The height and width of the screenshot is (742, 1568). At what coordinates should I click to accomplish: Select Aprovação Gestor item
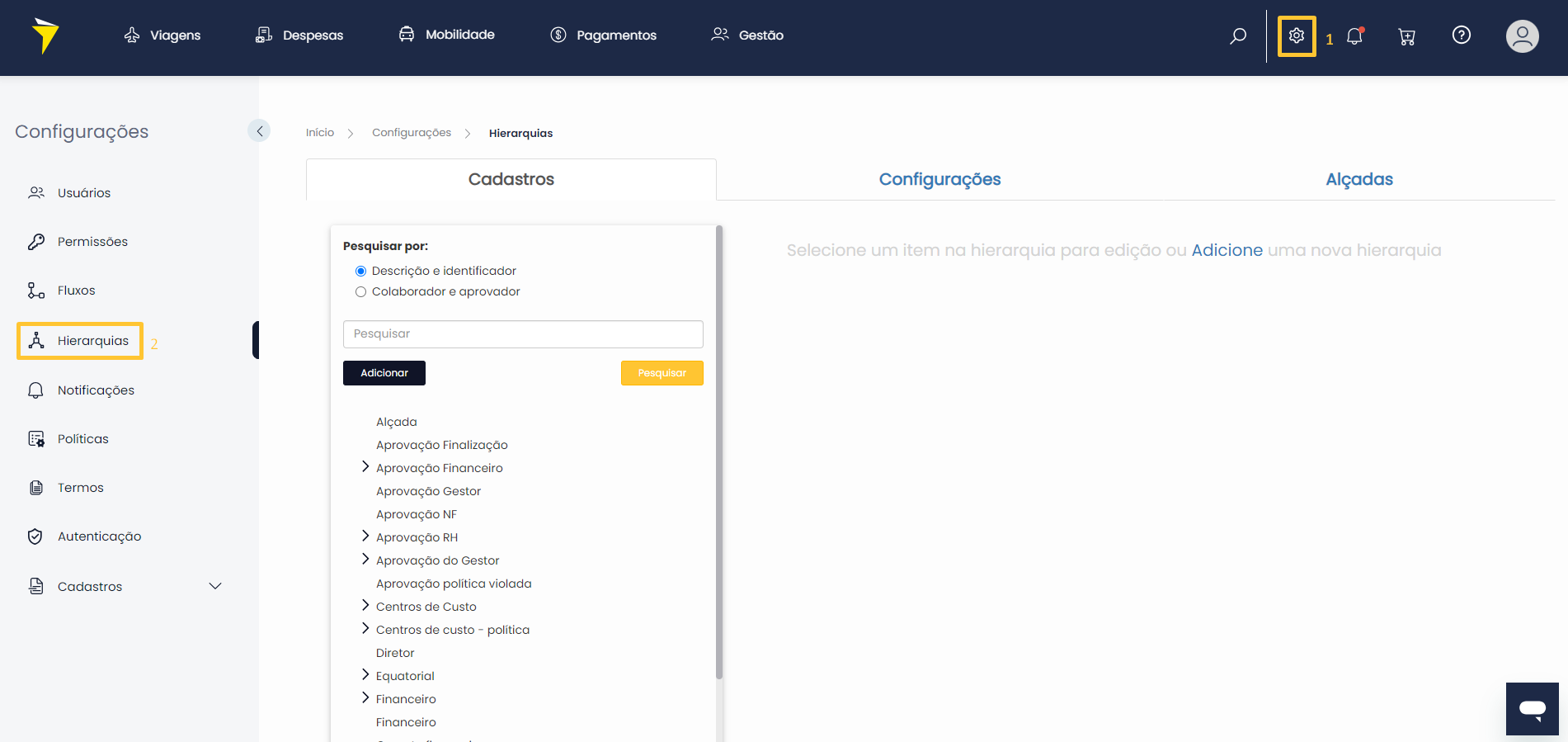(x=428, y=491)
